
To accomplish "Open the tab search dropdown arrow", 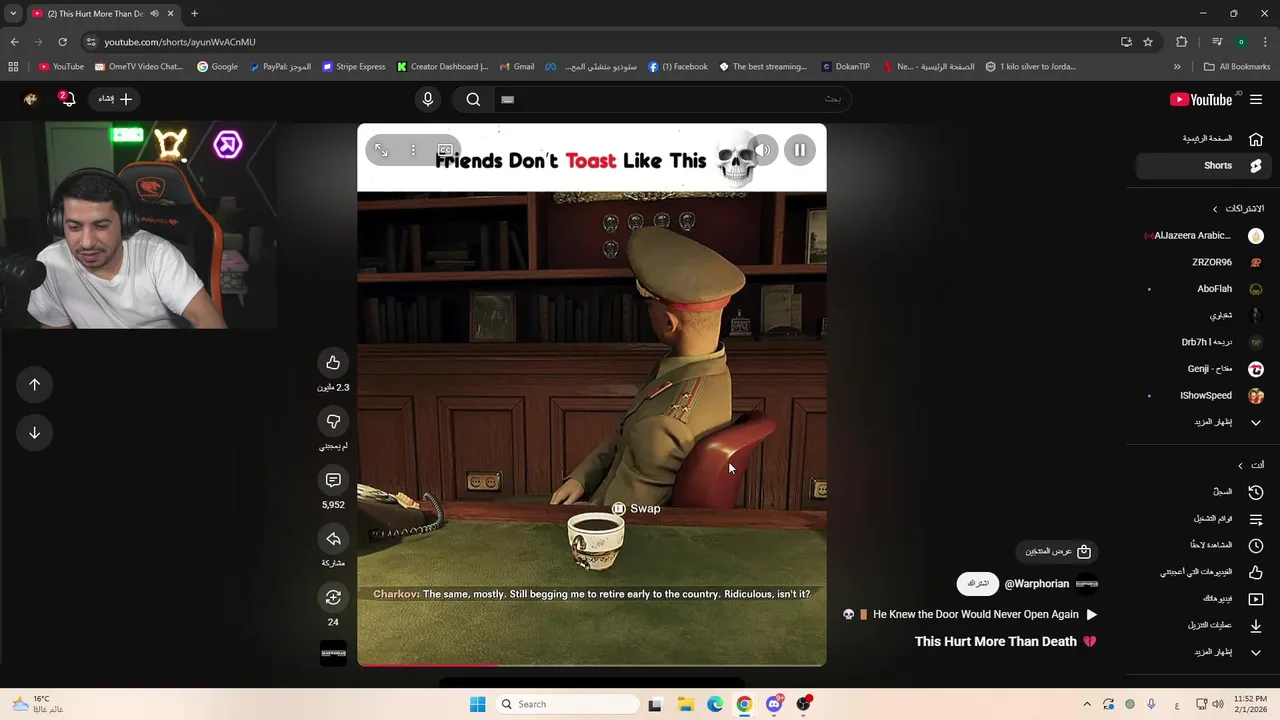I will 13,14.
